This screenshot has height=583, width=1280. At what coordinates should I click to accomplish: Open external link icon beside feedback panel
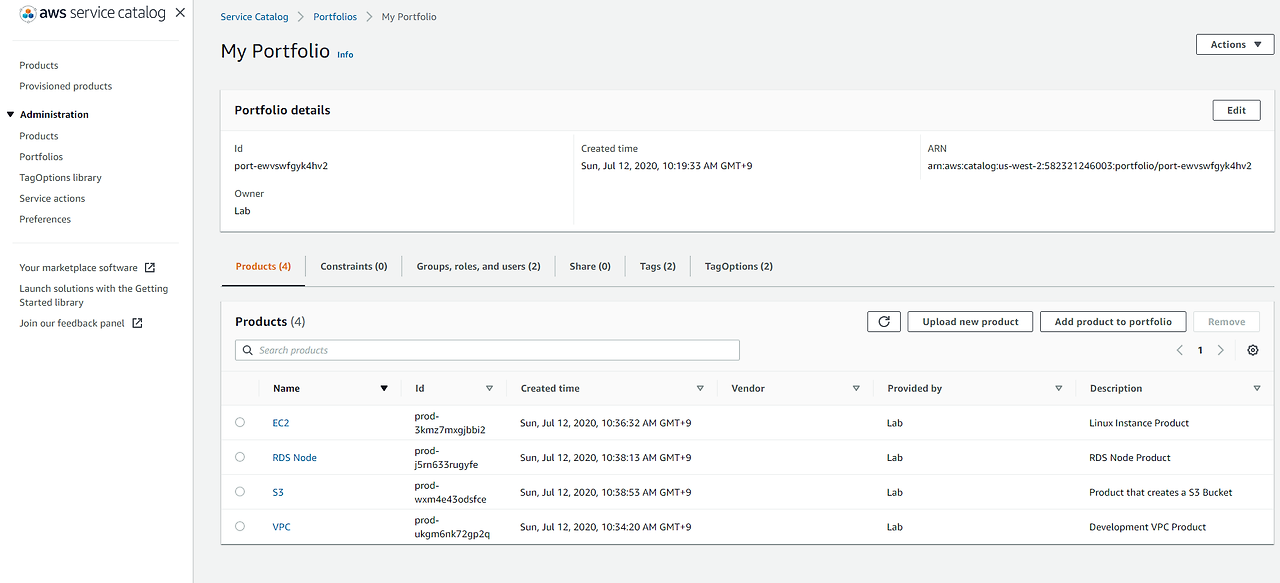click(137, 323)
